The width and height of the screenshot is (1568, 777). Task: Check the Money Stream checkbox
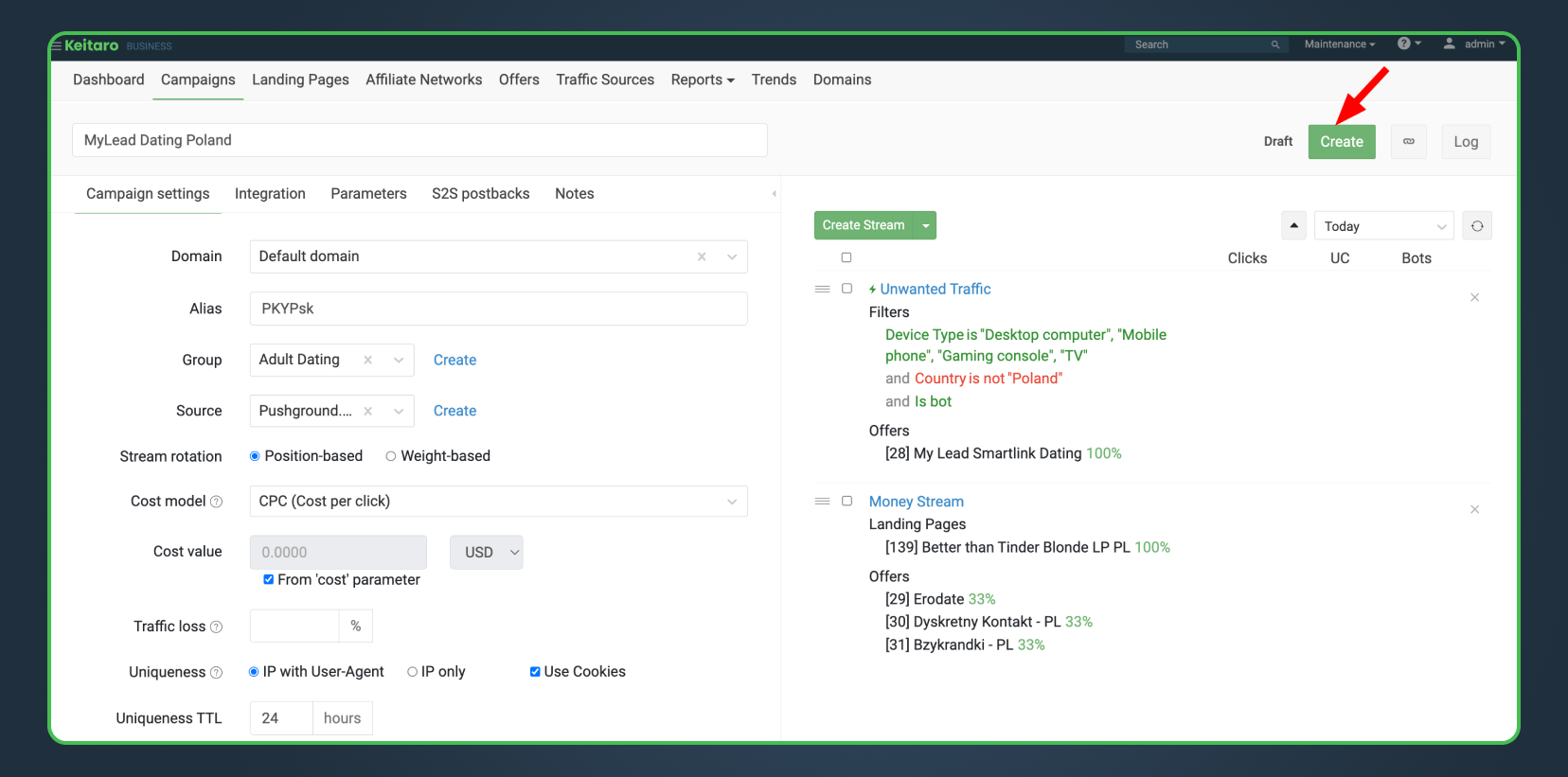point(846,501)
